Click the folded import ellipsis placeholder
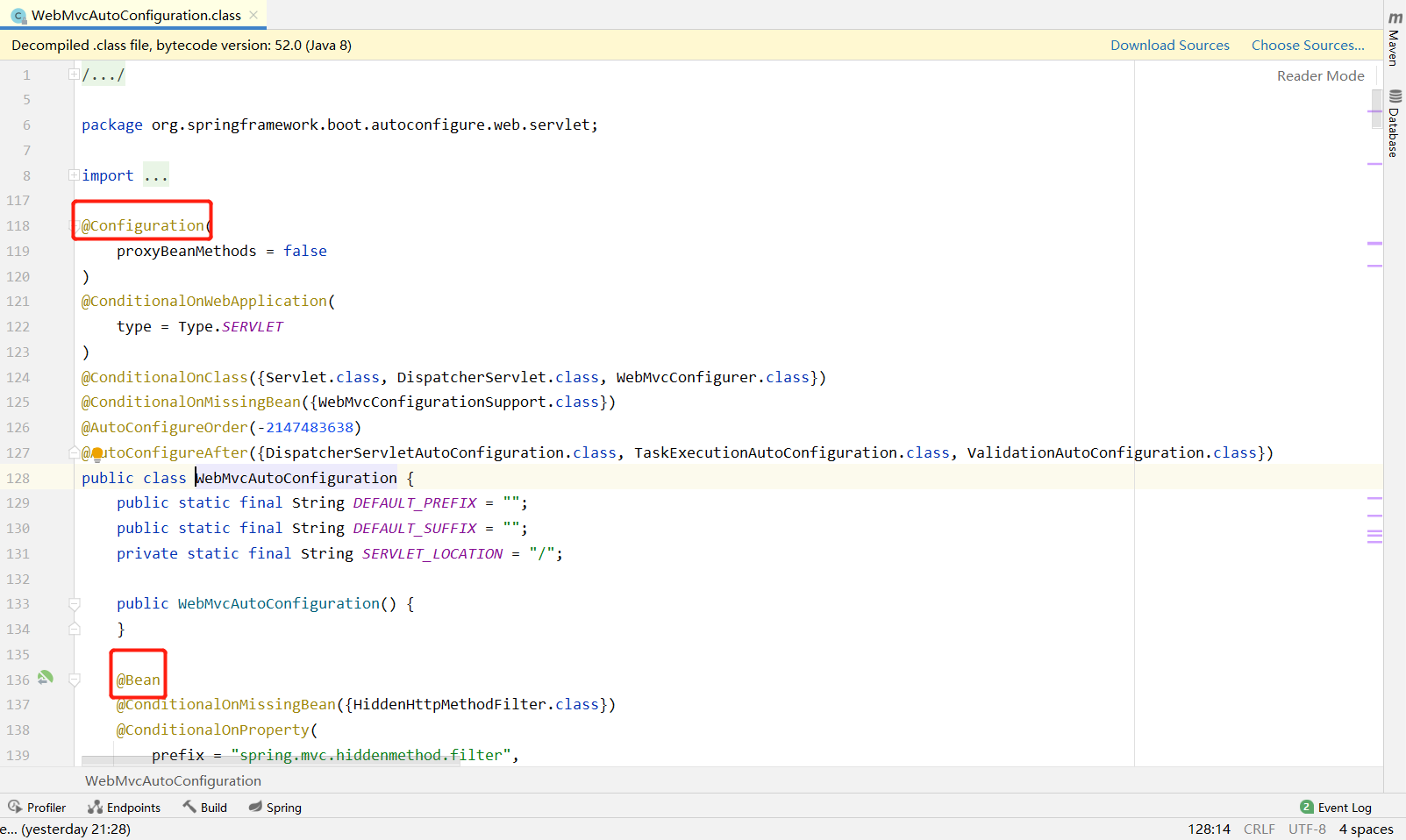The image size is (1406, 840). click(x=156, y=175)
